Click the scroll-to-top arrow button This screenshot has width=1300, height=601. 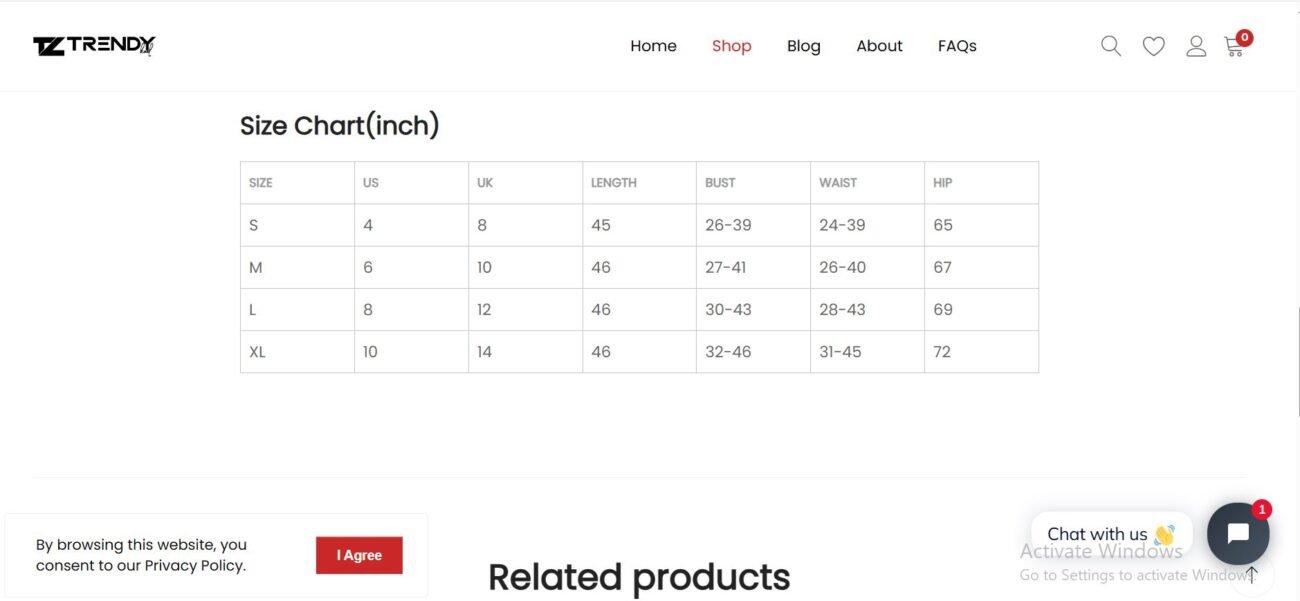(1251, 574)
